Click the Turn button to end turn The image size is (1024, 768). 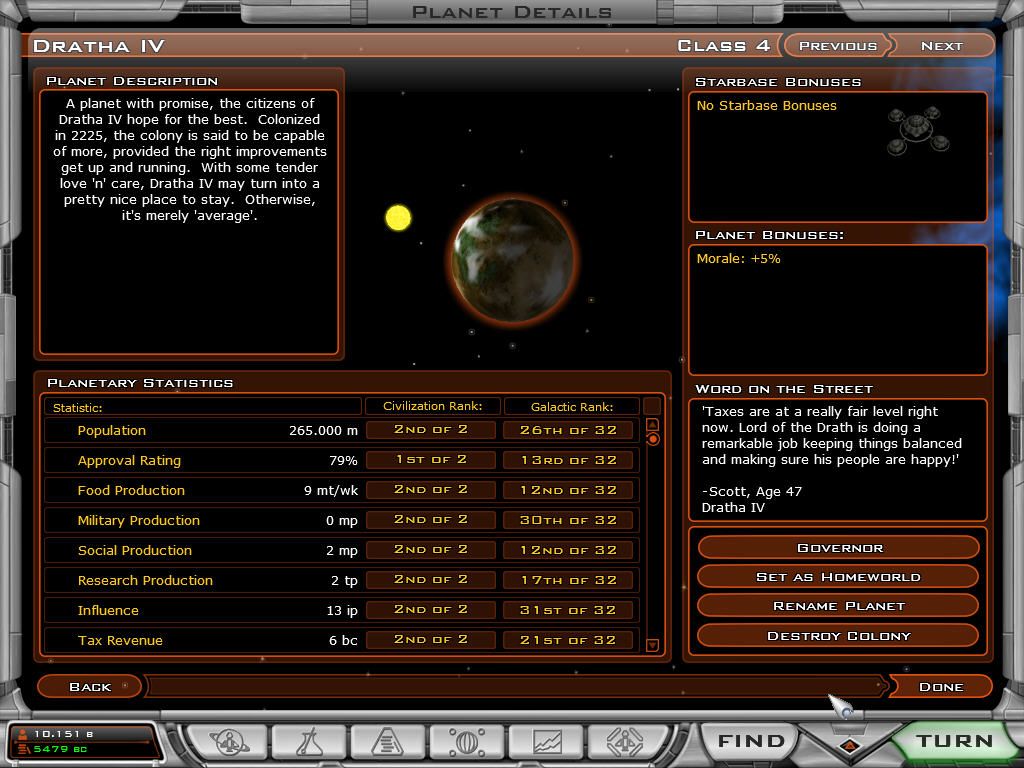coord(954,741)
